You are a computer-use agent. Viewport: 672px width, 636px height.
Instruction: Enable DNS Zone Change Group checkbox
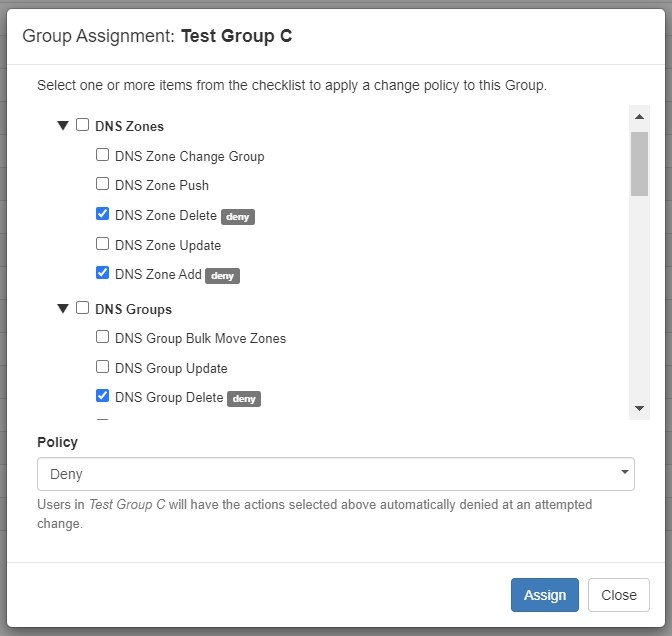click(x=102, y=155)
